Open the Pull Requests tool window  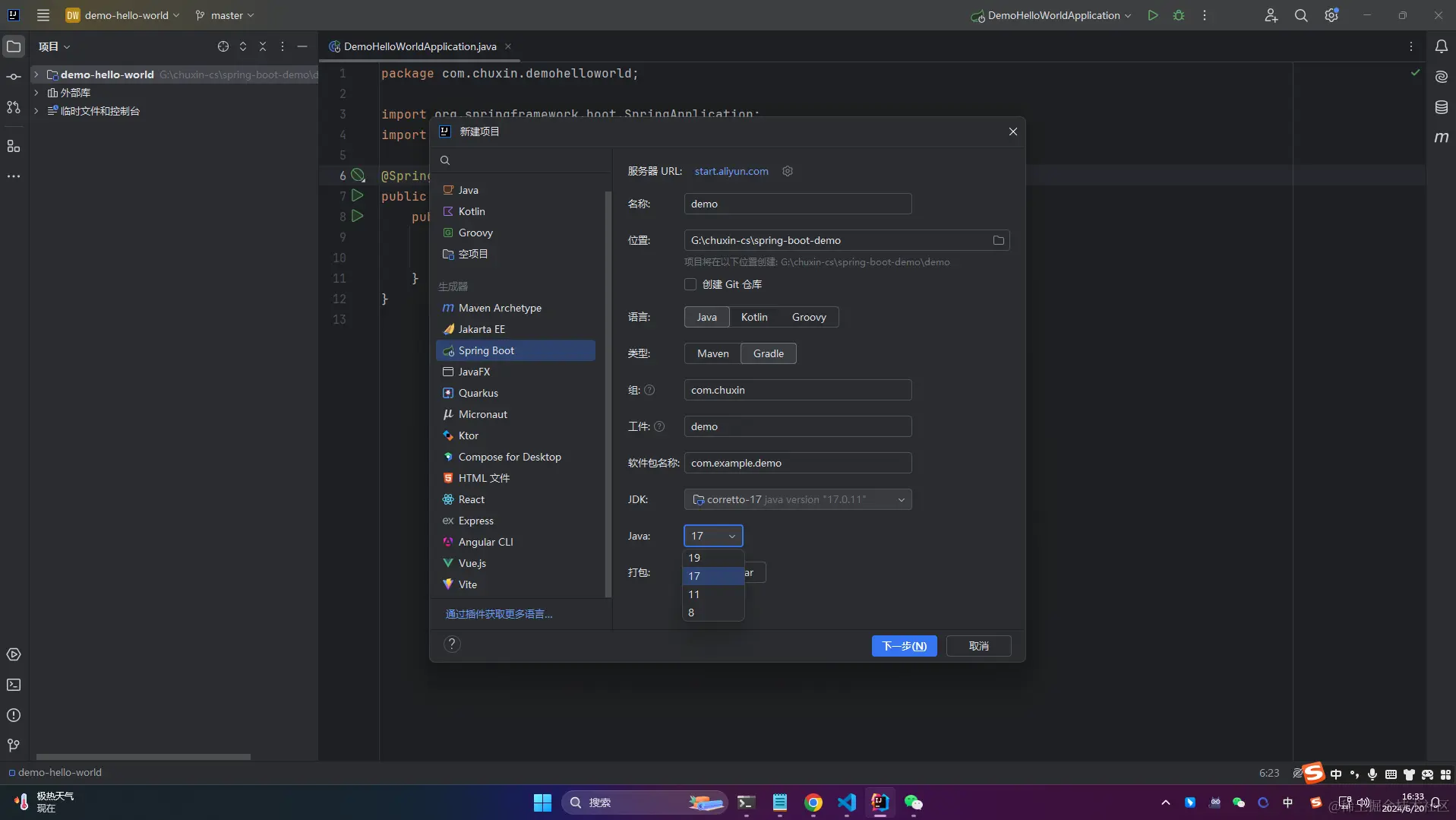[14, 107]
